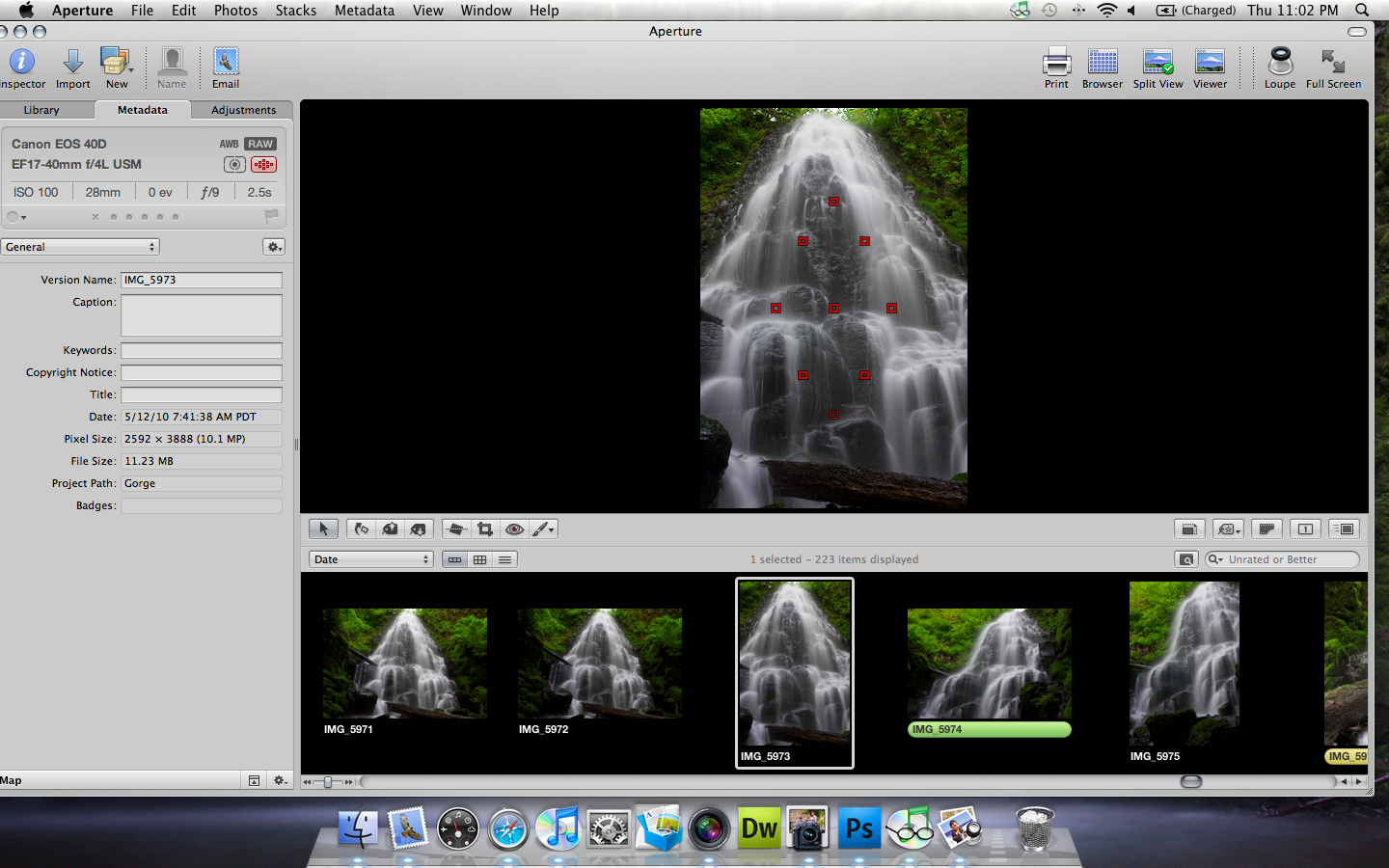Click the Name faces toolbar icon

point(172,62)
